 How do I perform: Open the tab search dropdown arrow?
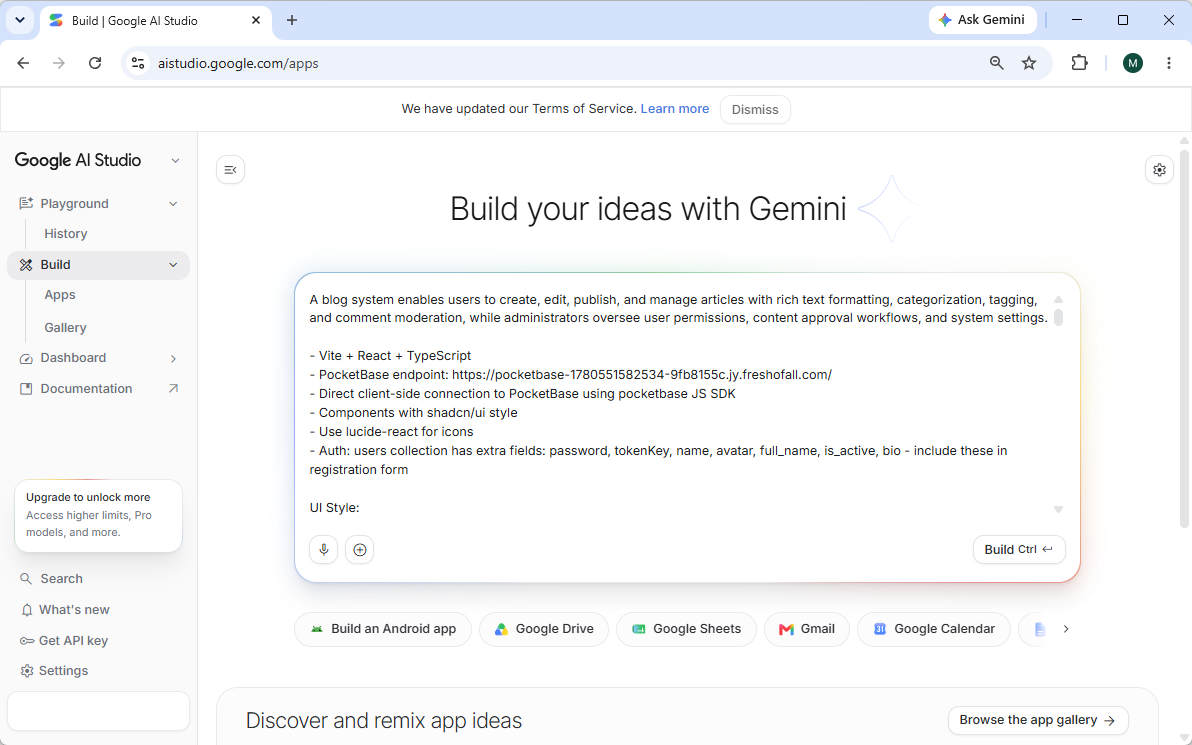(20, 21)
